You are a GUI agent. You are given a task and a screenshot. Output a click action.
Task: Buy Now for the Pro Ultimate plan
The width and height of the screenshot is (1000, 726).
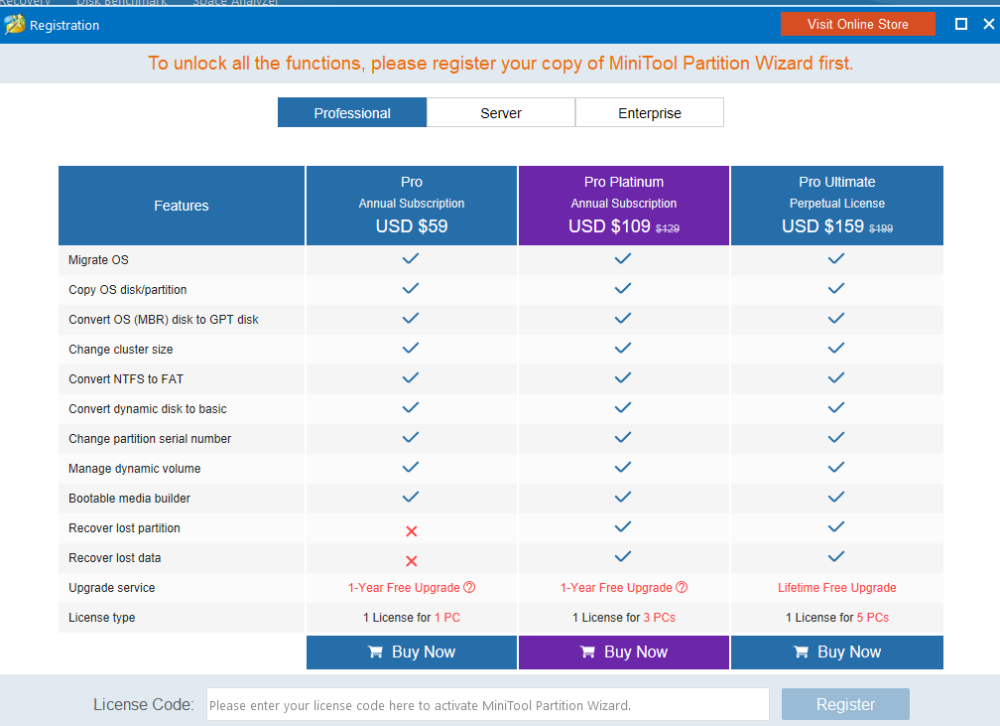click(x=837, y=652)
